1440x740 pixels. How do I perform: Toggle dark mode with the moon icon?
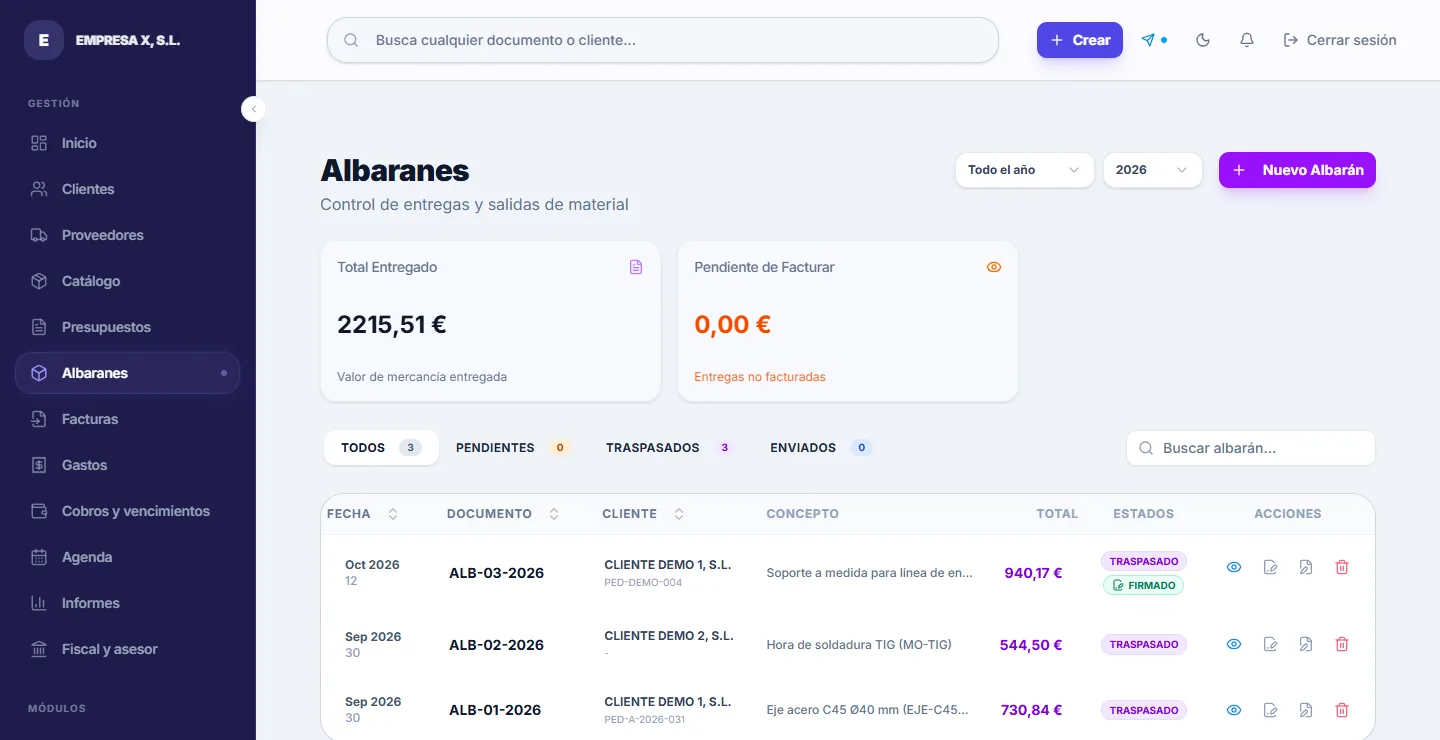1203,40
